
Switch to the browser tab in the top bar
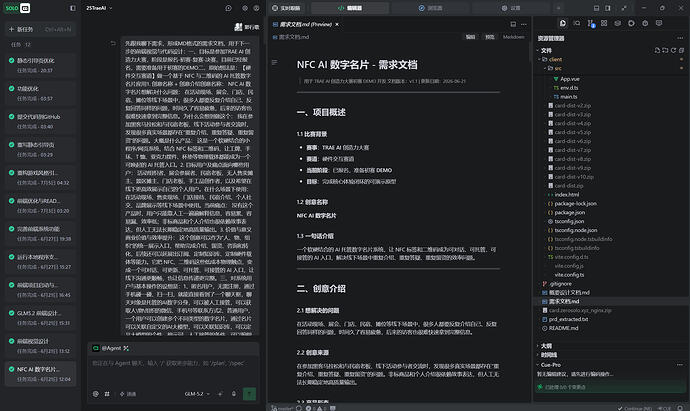pyautogui.click(x=430, y=8)
